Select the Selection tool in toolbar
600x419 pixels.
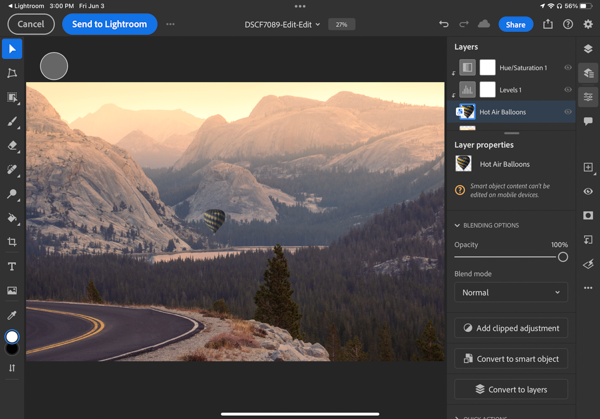pyautogui.click(x=12, y=97)
